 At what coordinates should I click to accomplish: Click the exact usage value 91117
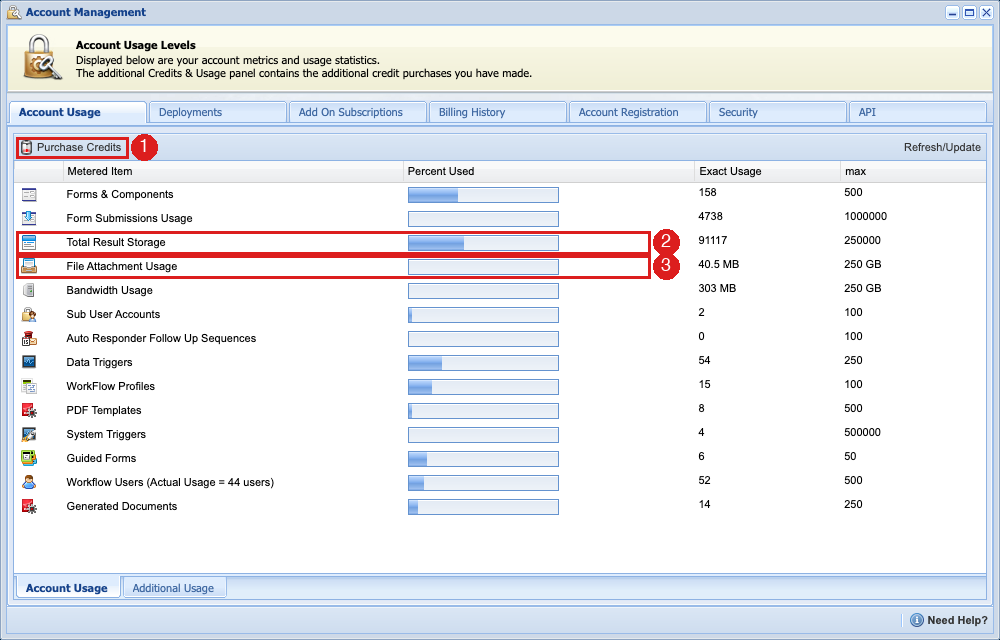[x=712, y=240]
